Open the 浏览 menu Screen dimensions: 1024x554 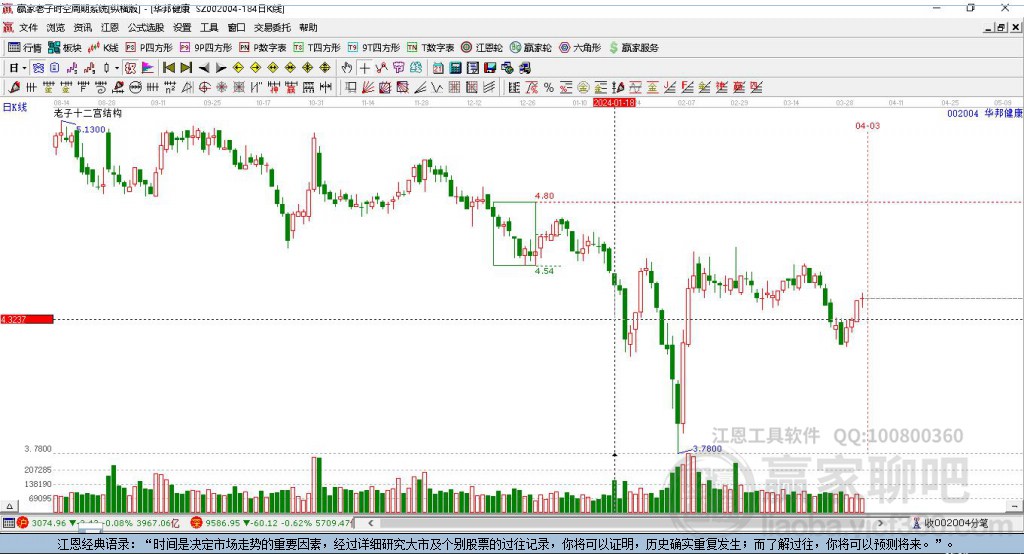click(56, 27)
